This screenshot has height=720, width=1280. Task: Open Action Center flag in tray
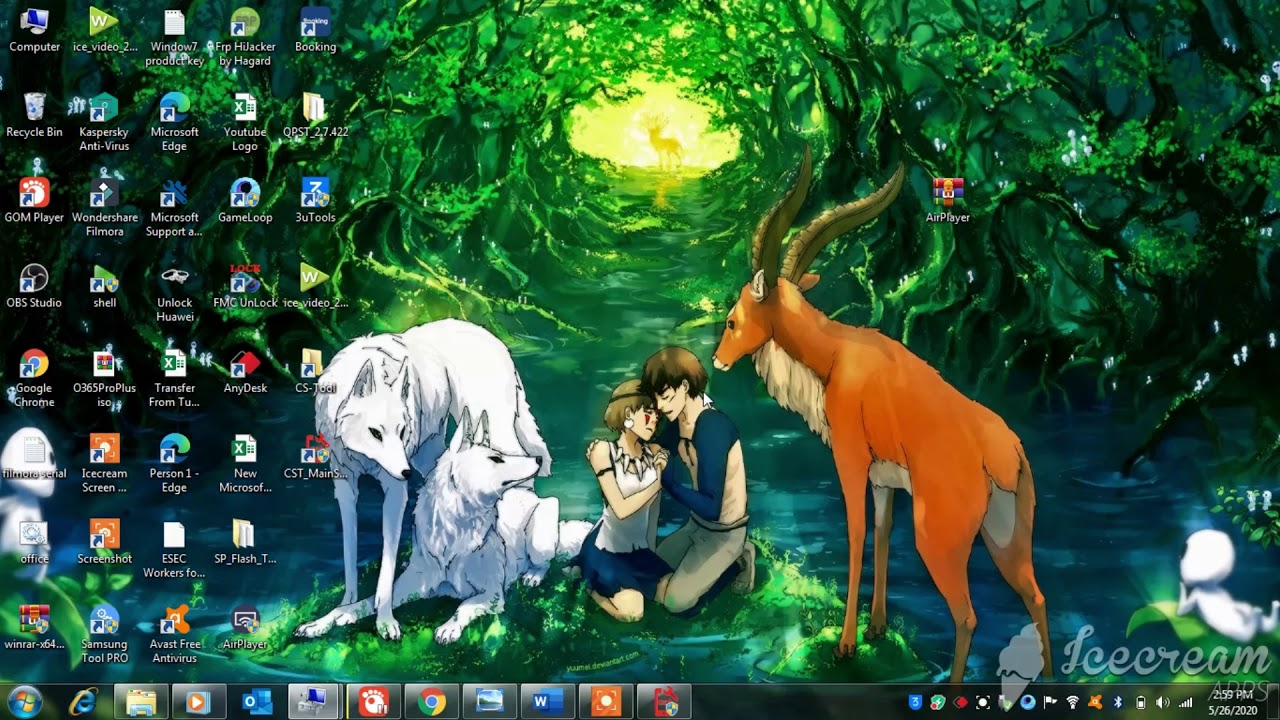(1050, 703)
